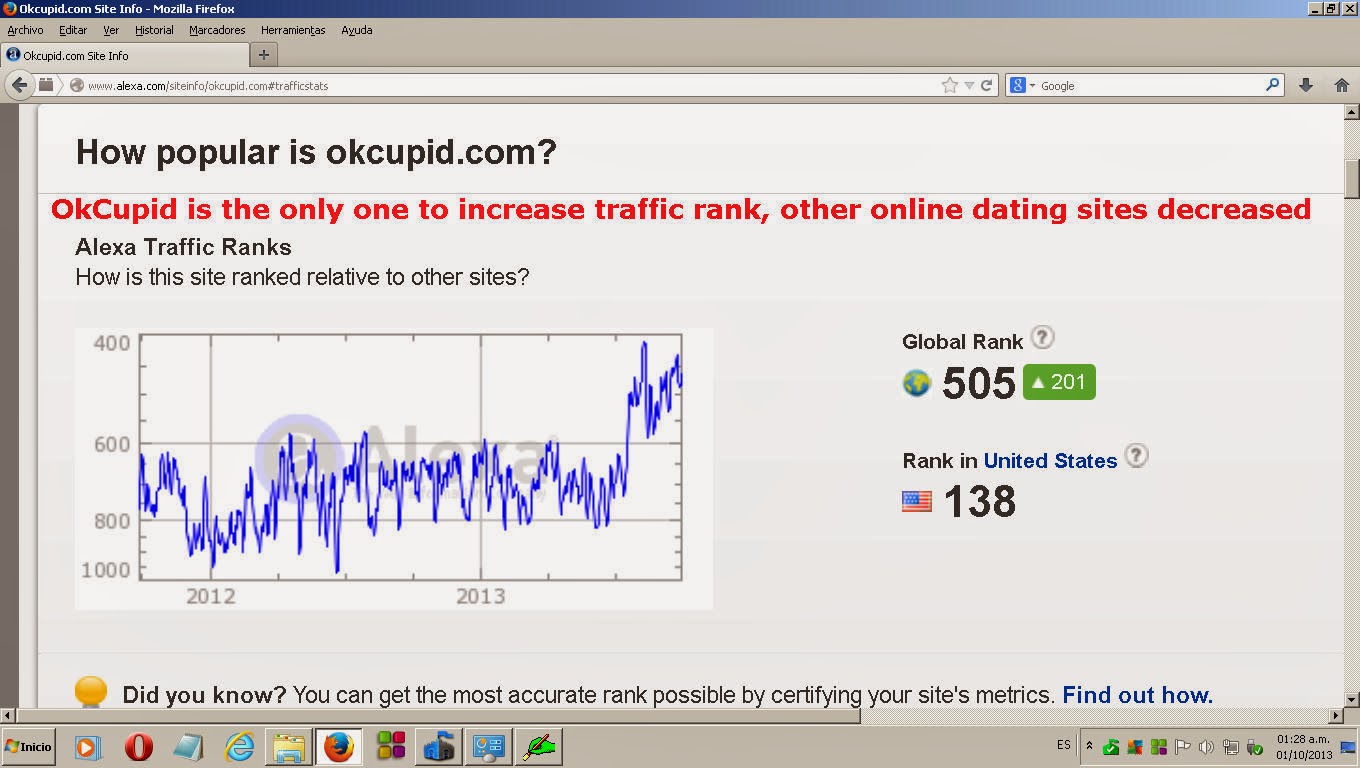
Task: Launch Windows Media Player from taskbar
Action: (88, 747)
